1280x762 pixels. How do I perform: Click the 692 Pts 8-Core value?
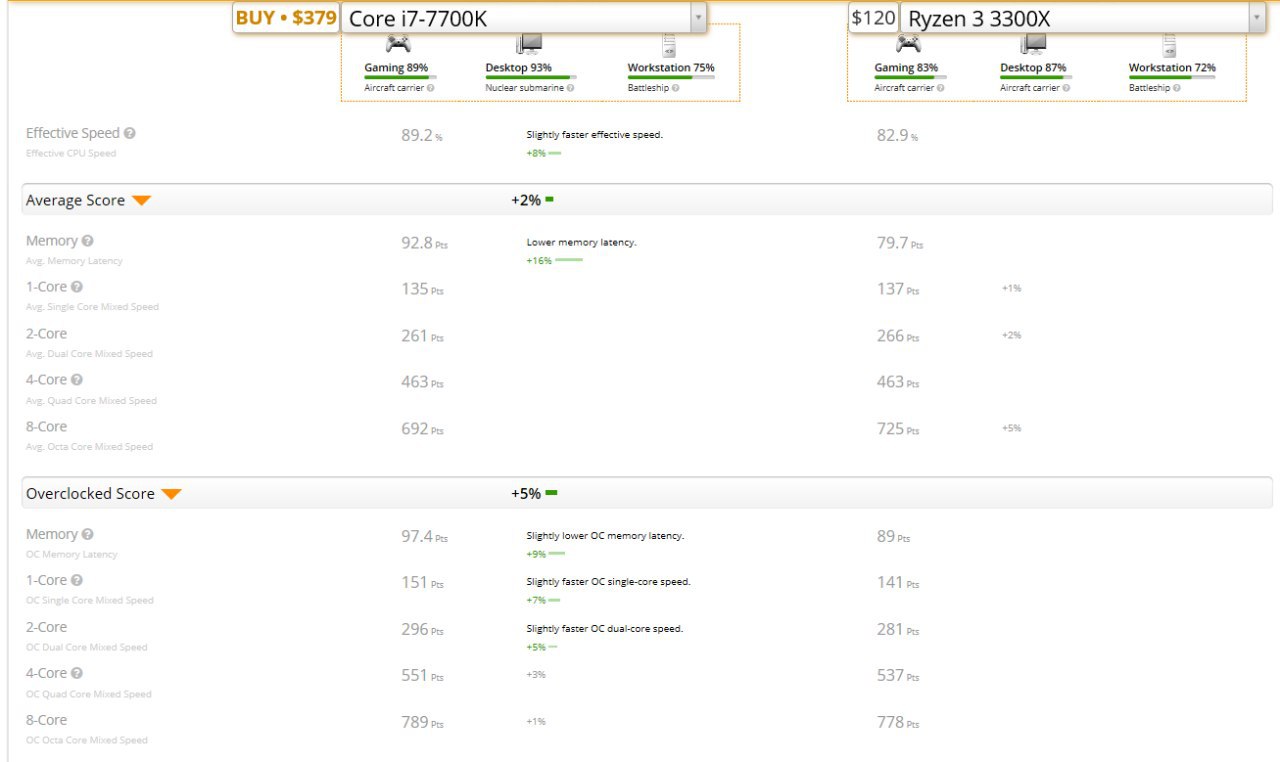pos(422,429)
